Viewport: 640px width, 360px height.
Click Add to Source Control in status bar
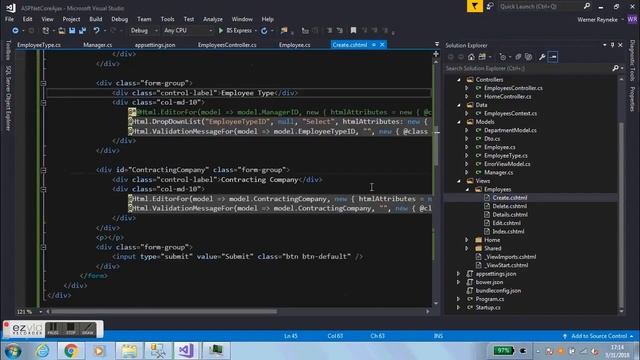[x=599, y=336]
